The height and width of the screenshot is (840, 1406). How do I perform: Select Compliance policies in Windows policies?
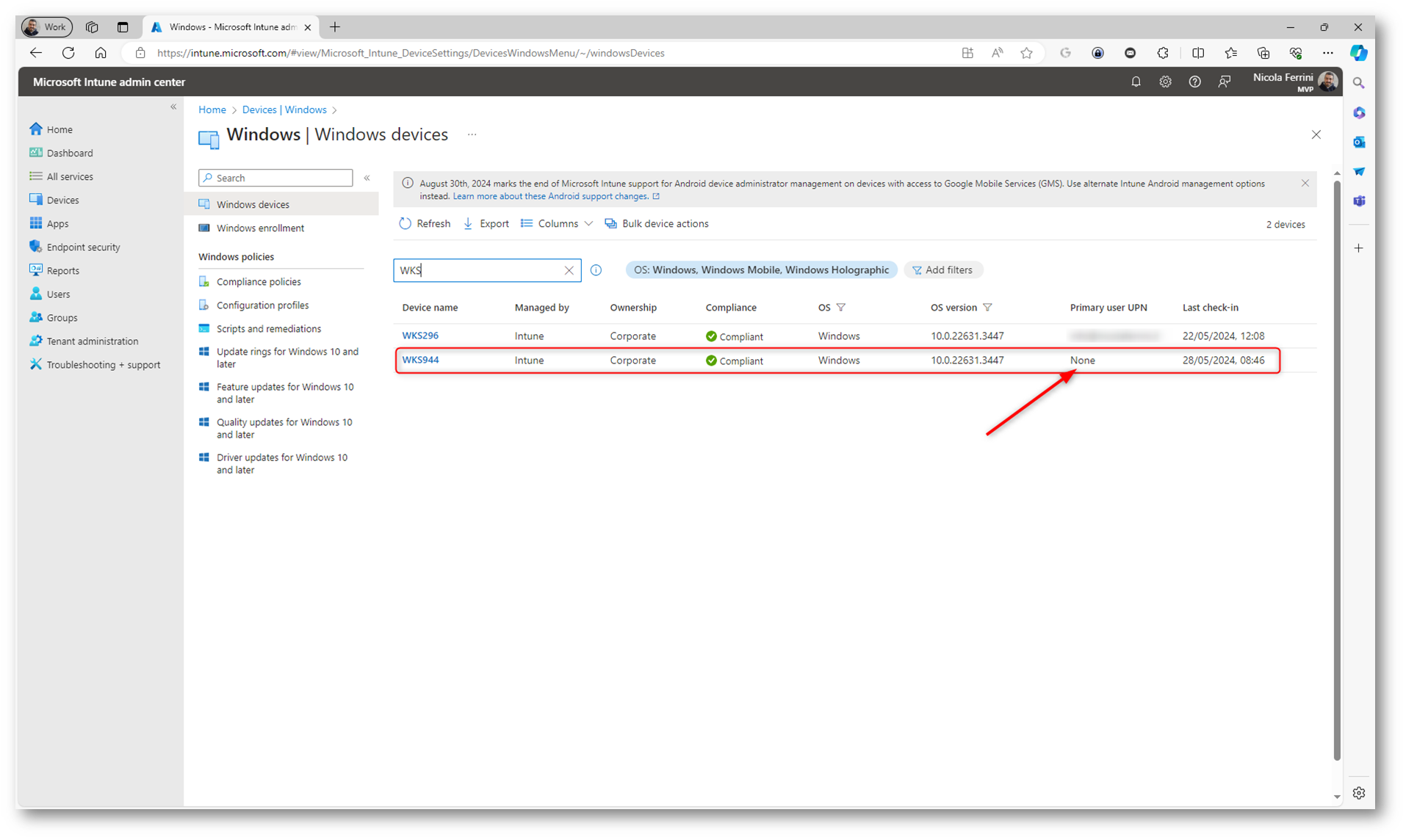(x=259, y=282)
